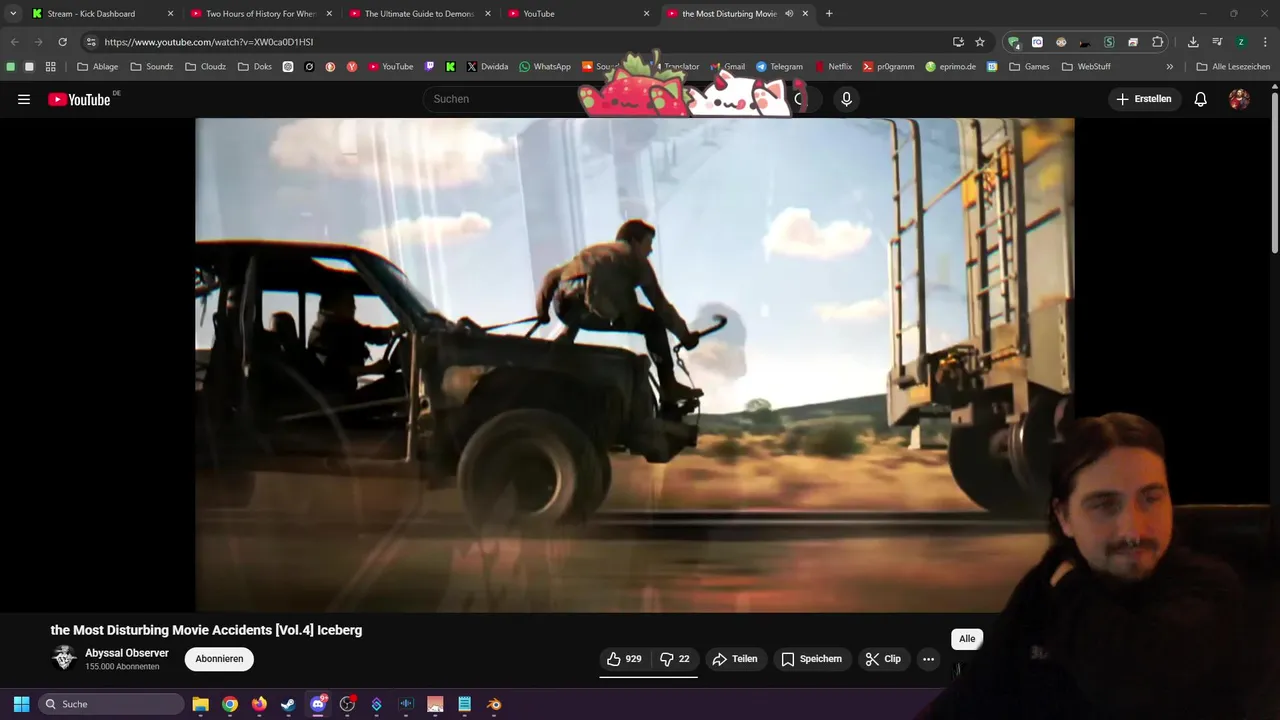Expand hidden bookmarks chevron
Screen dimensions: 1280x720
tap(1170, 67)
